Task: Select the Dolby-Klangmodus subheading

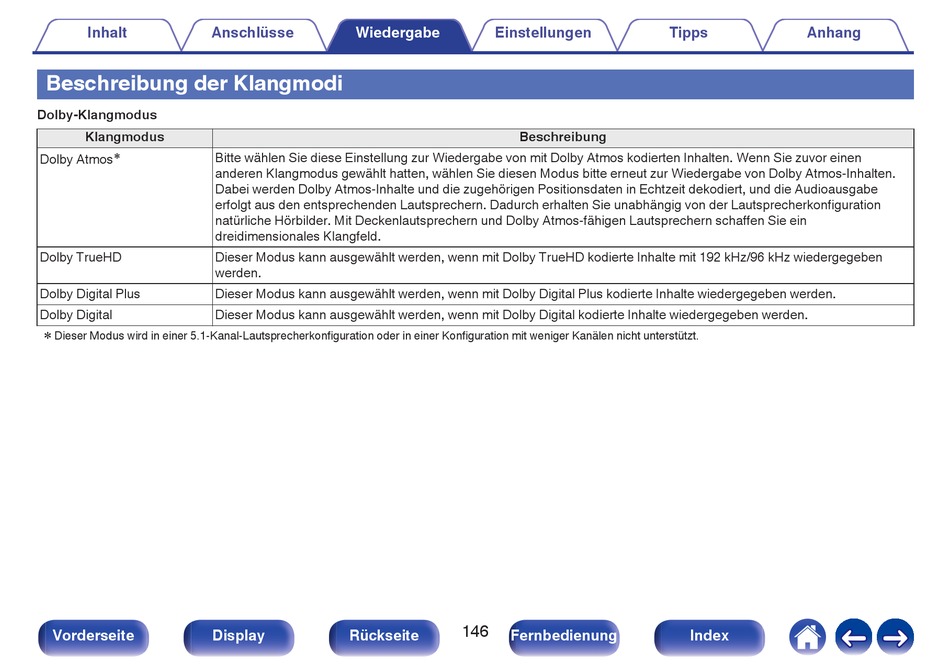Action: click(x=97, y=115)
